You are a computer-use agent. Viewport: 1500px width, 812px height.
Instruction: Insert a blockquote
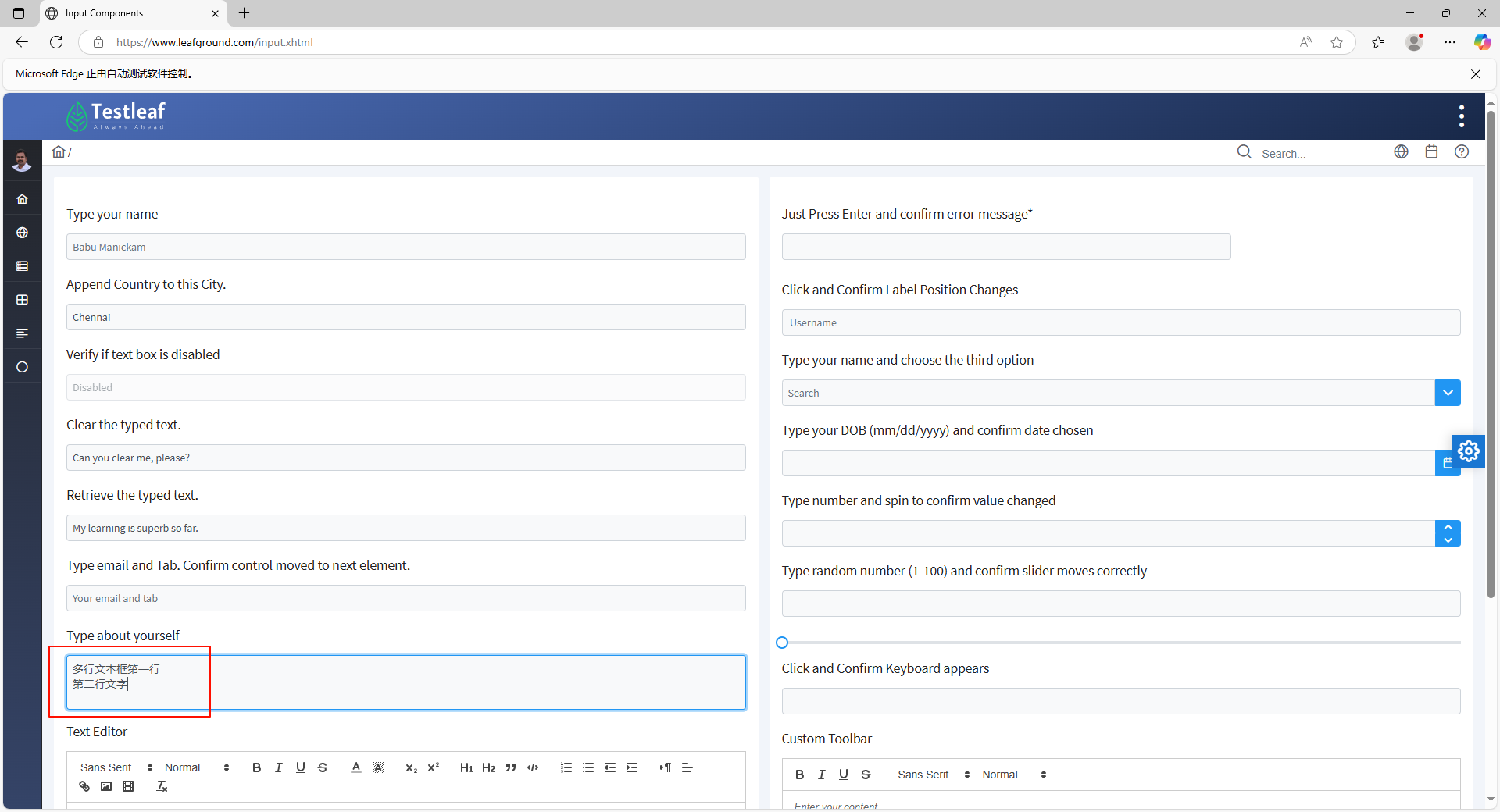tap(511, 767)
